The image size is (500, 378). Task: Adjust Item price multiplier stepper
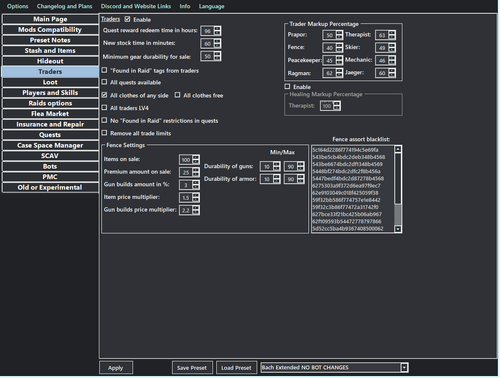pos(196,197)
